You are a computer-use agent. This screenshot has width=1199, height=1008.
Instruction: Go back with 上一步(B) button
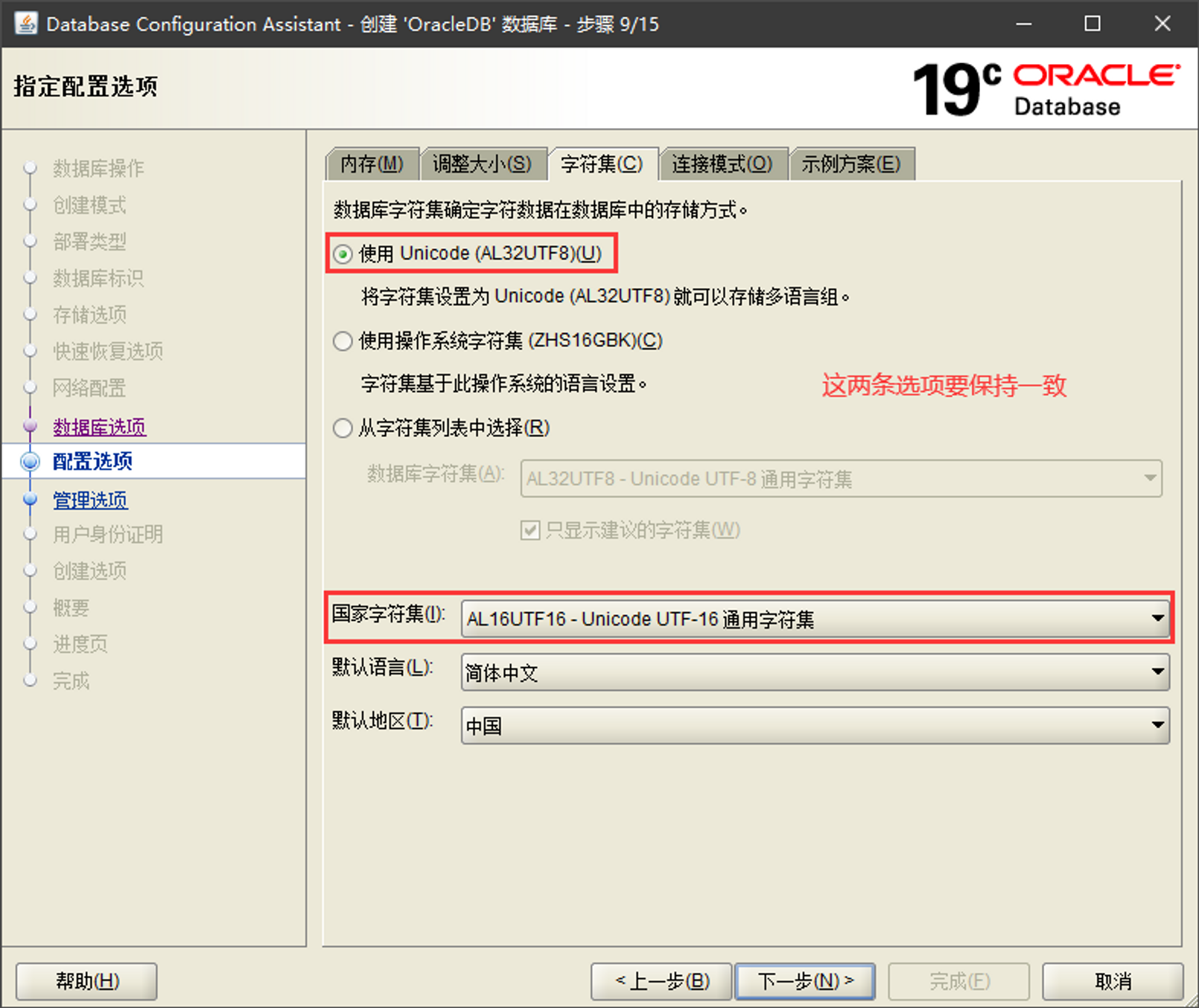(661, 981)
